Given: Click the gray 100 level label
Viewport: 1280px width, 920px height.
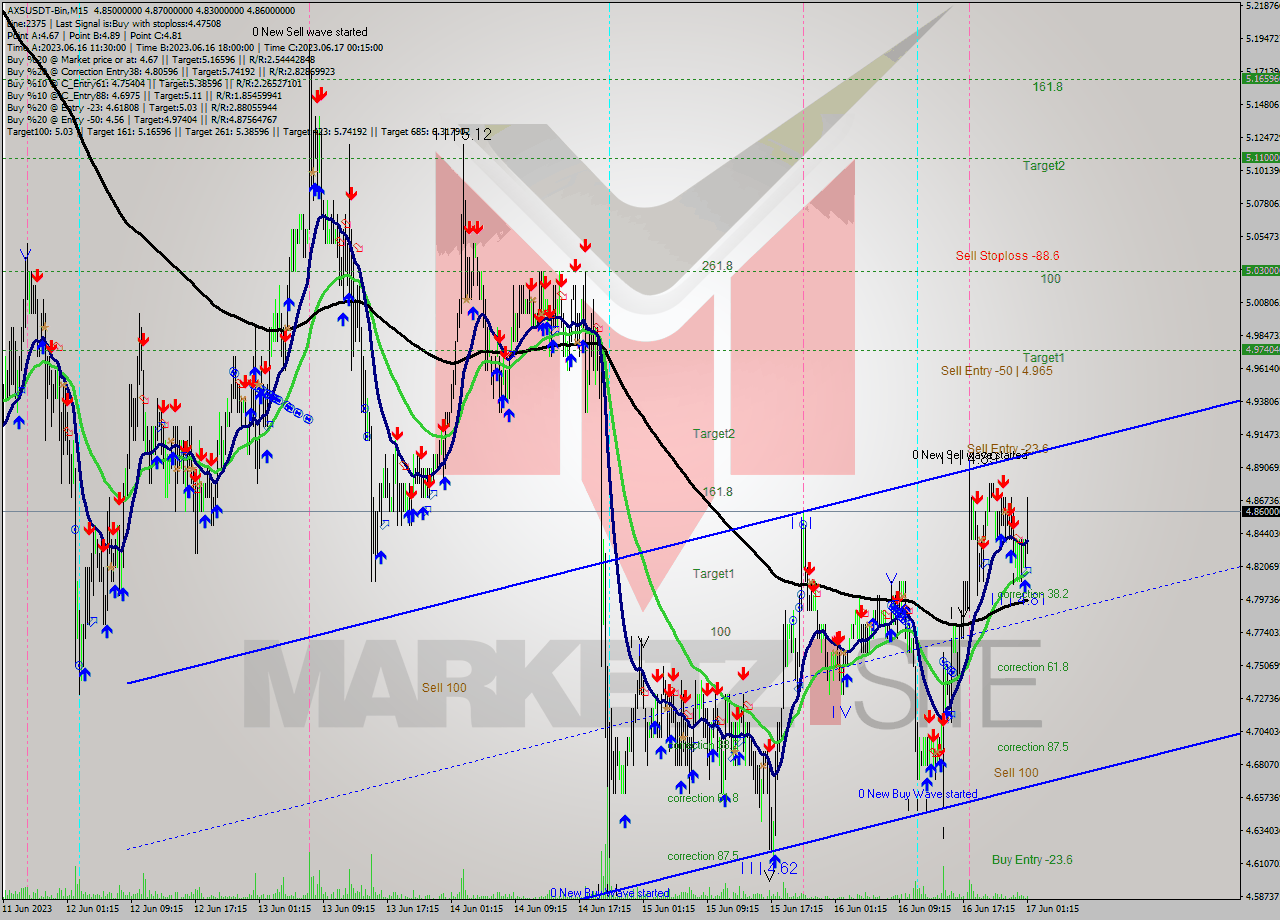Looking at the screenshot, I should pos(720,632).
